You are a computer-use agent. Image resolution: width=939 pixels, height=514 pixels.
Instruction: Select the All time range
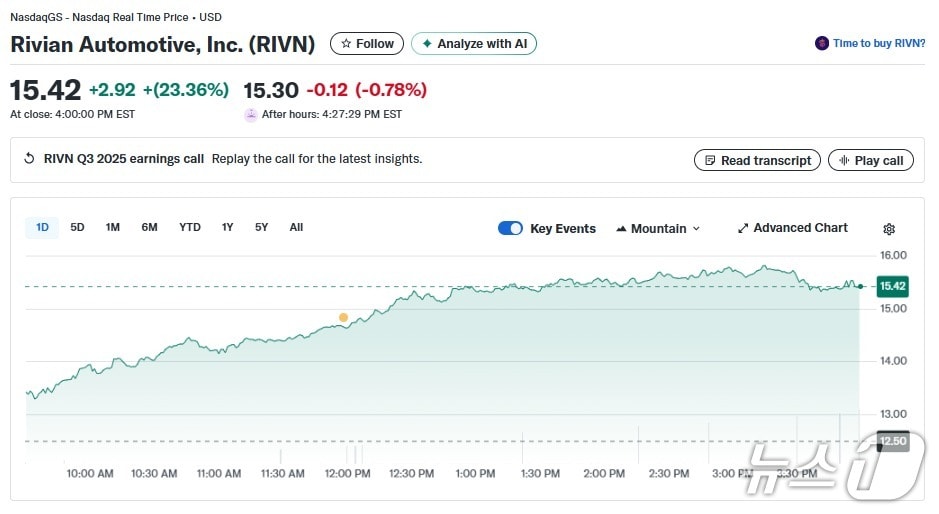point(296,227)
